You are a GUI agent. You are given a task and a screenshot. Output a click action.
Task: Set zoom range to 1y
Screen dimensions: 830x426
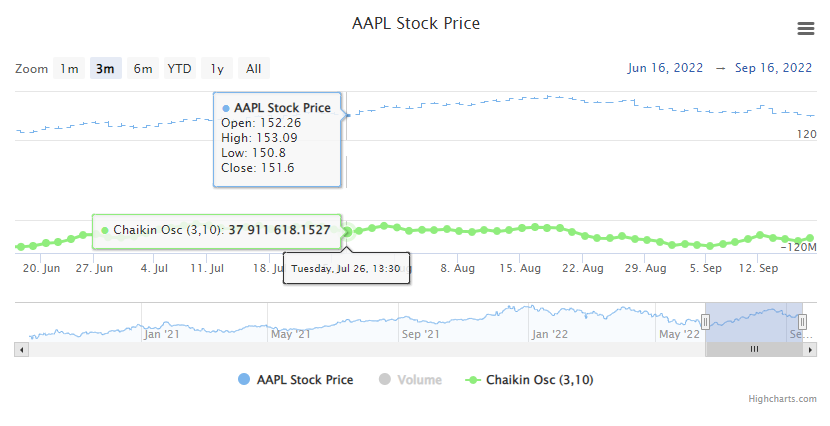coord(217,69)
